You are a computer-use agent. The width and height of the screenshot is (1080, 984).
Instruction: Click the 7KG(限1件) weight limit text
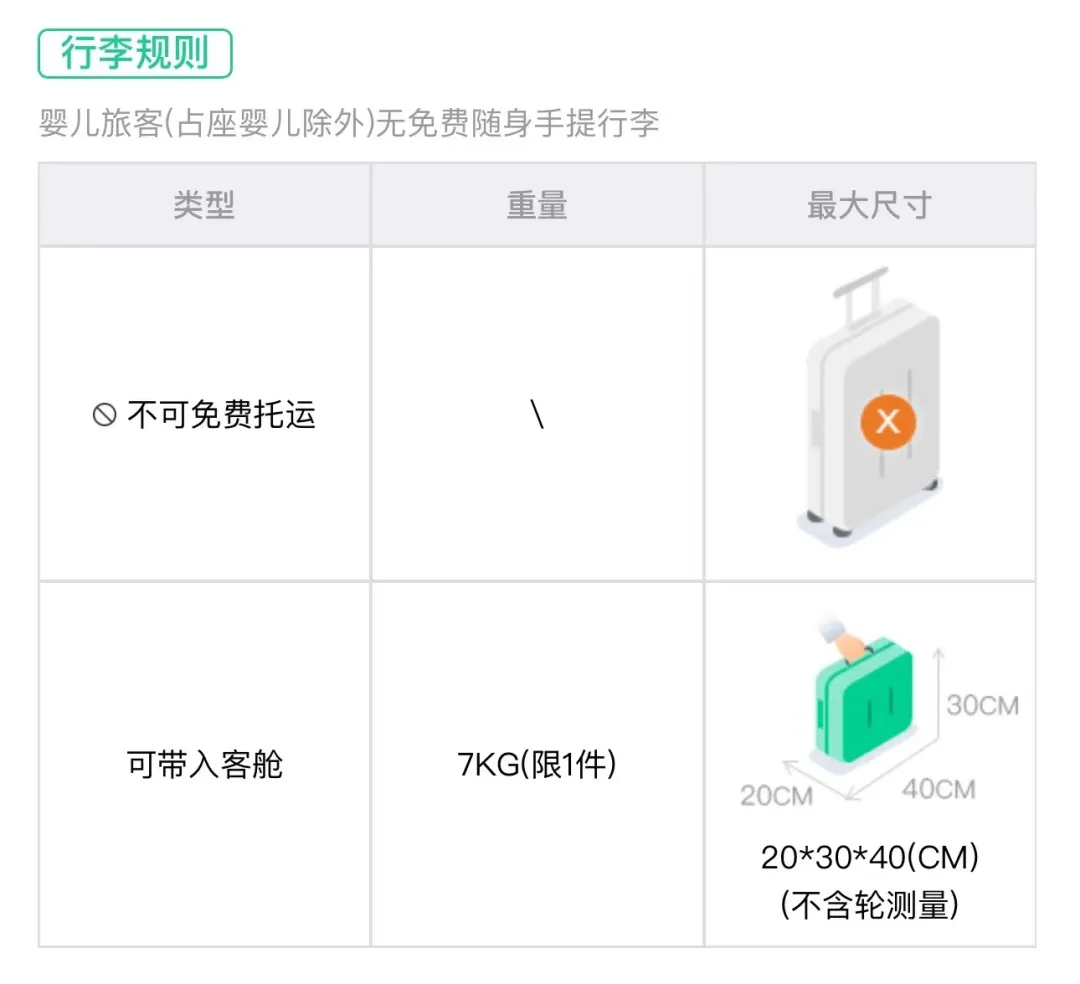click(x=537, y=765)
